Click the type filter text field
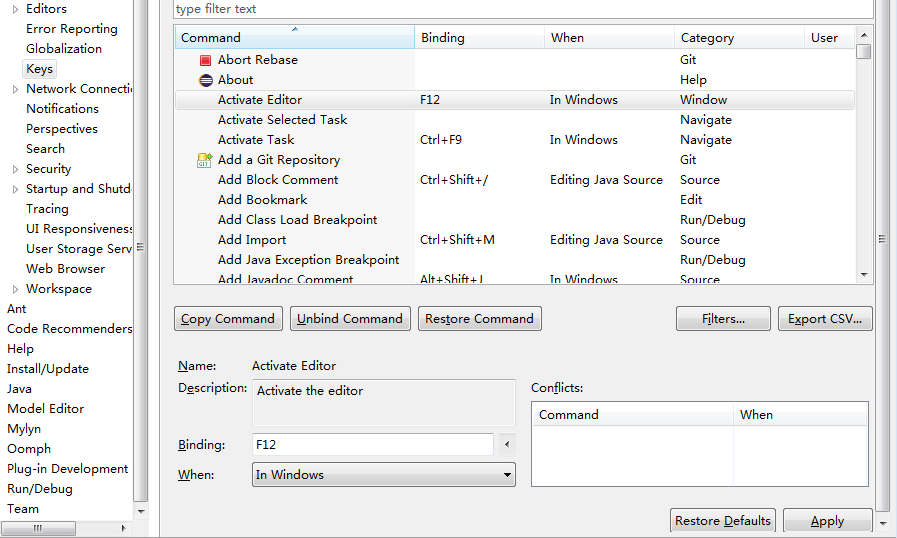The height and width of the screenshot is (538, 897). tap(520, 9)
